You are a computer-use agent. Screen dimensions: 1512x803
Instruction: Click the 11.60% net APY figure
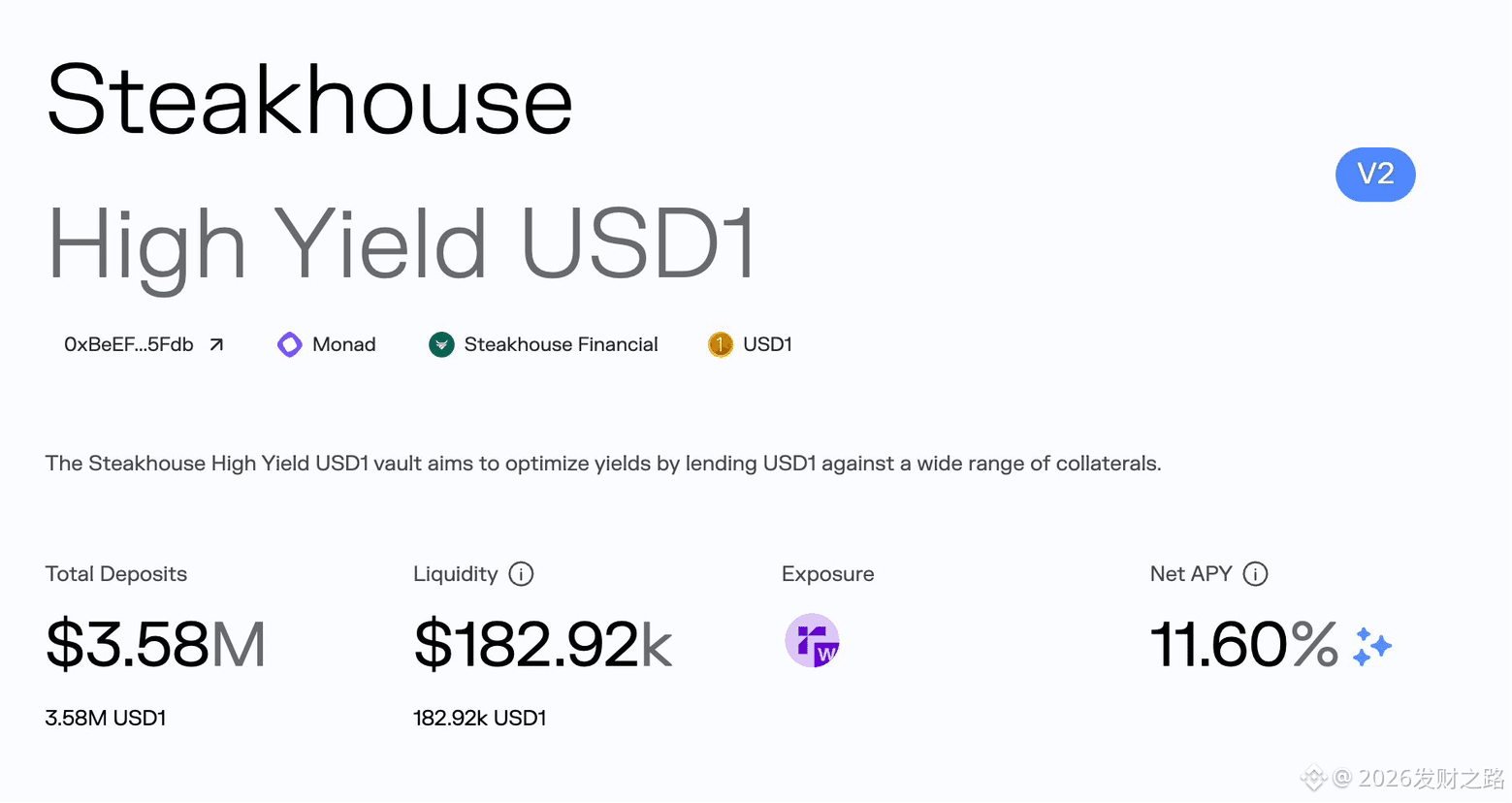click(1244, 644)
